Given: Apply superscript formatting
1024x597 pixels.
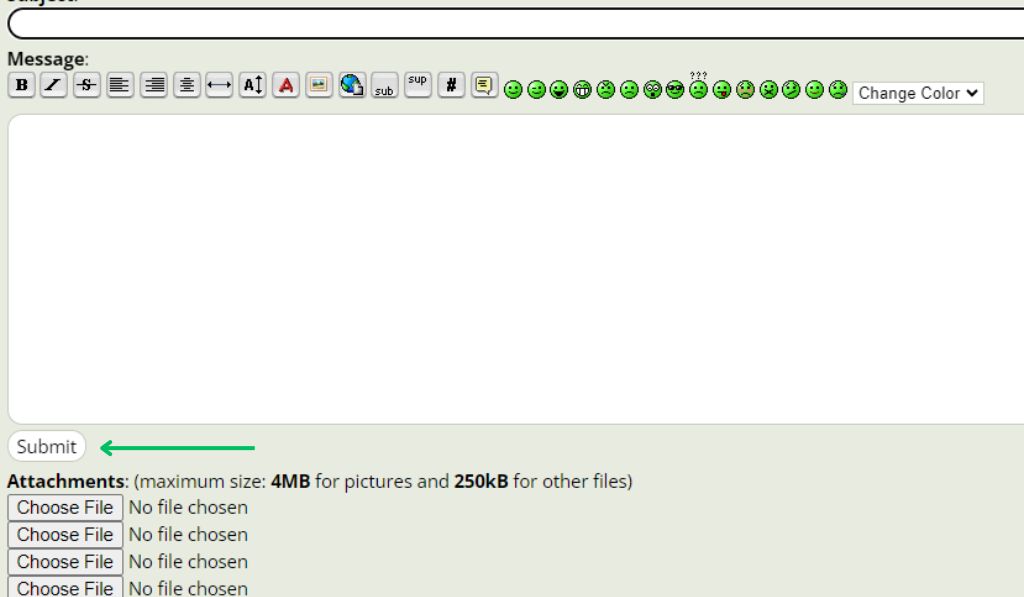Looking at the screenshot, I should (418, 85).
